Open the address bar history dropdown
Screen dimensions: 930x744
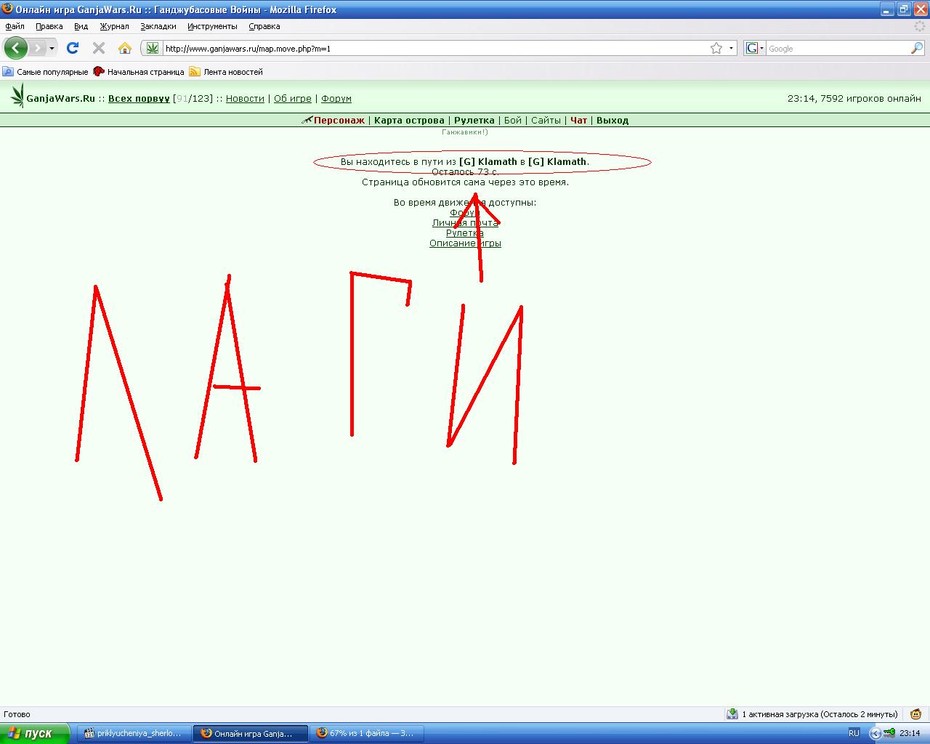731,48
